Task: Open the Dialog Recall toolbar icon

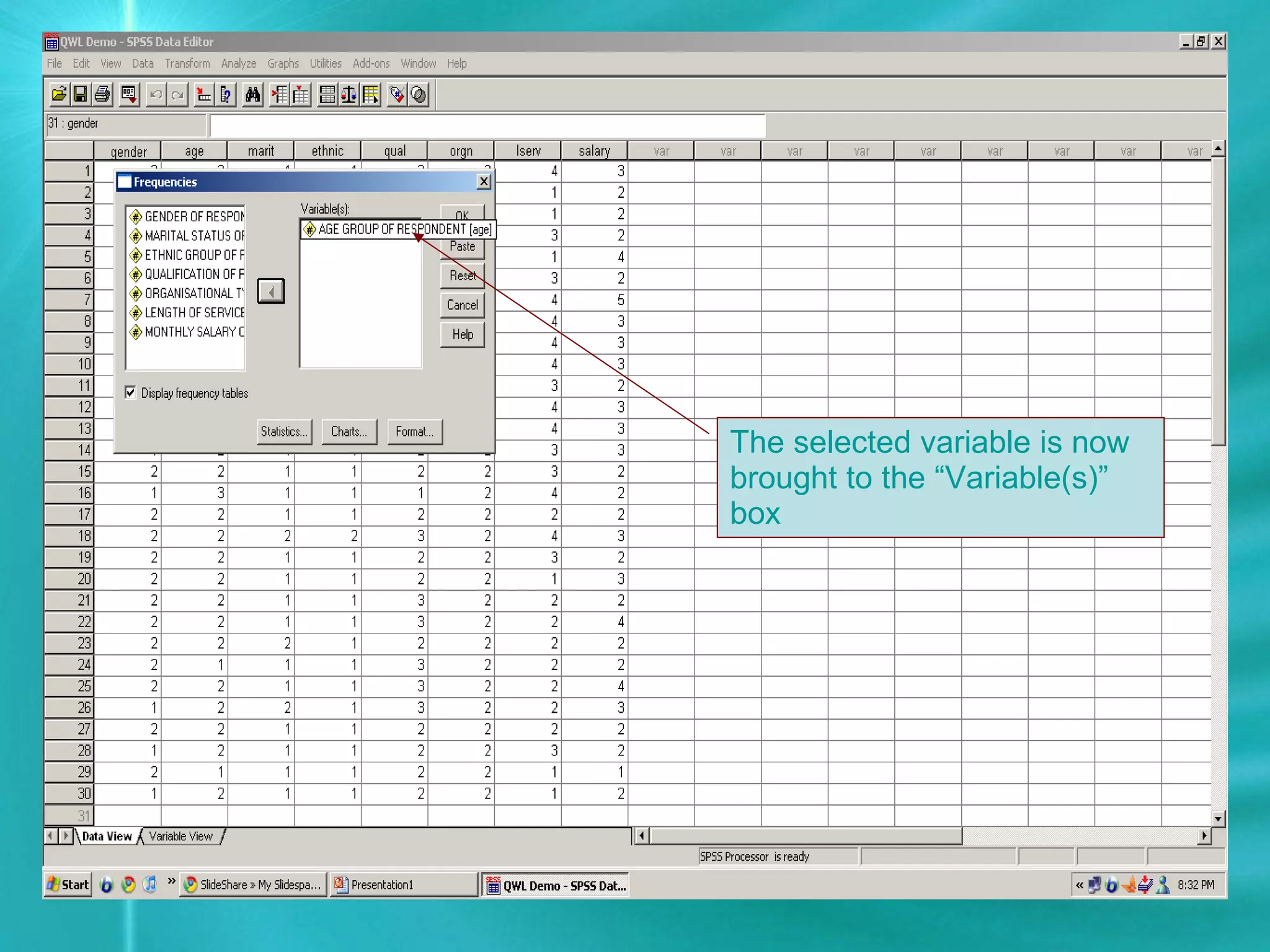Action: tap(129, 95)
